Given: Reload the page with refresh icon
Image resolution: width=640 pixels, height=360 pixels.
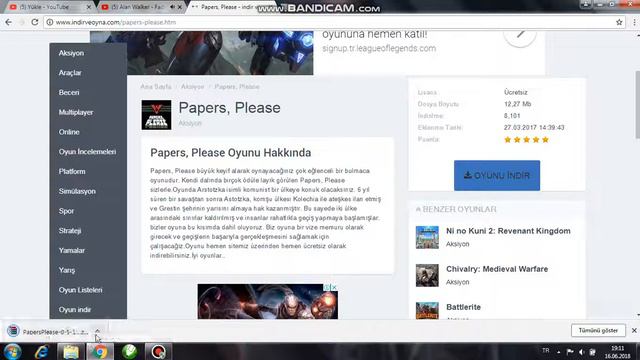Looking at the screenshot, I should coord(35,22).
